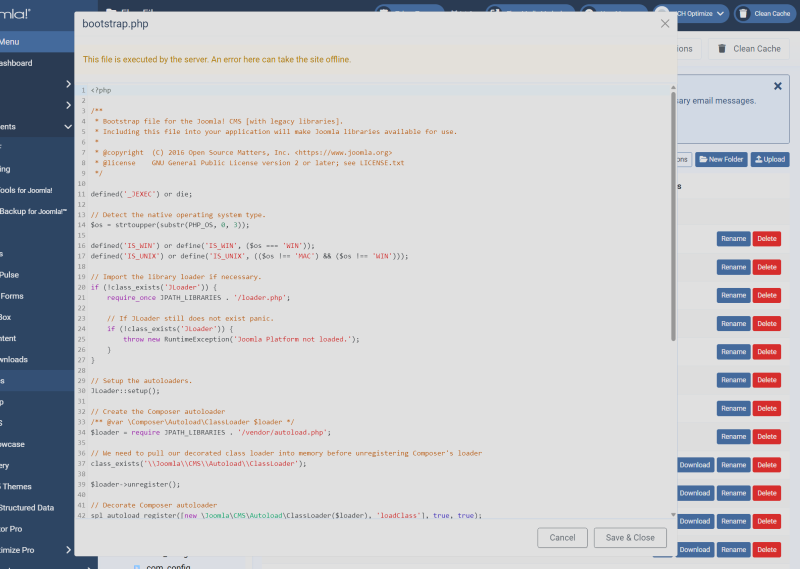Open Dashboard in the sidebar
800x569 pixels.
click(16, 63)
